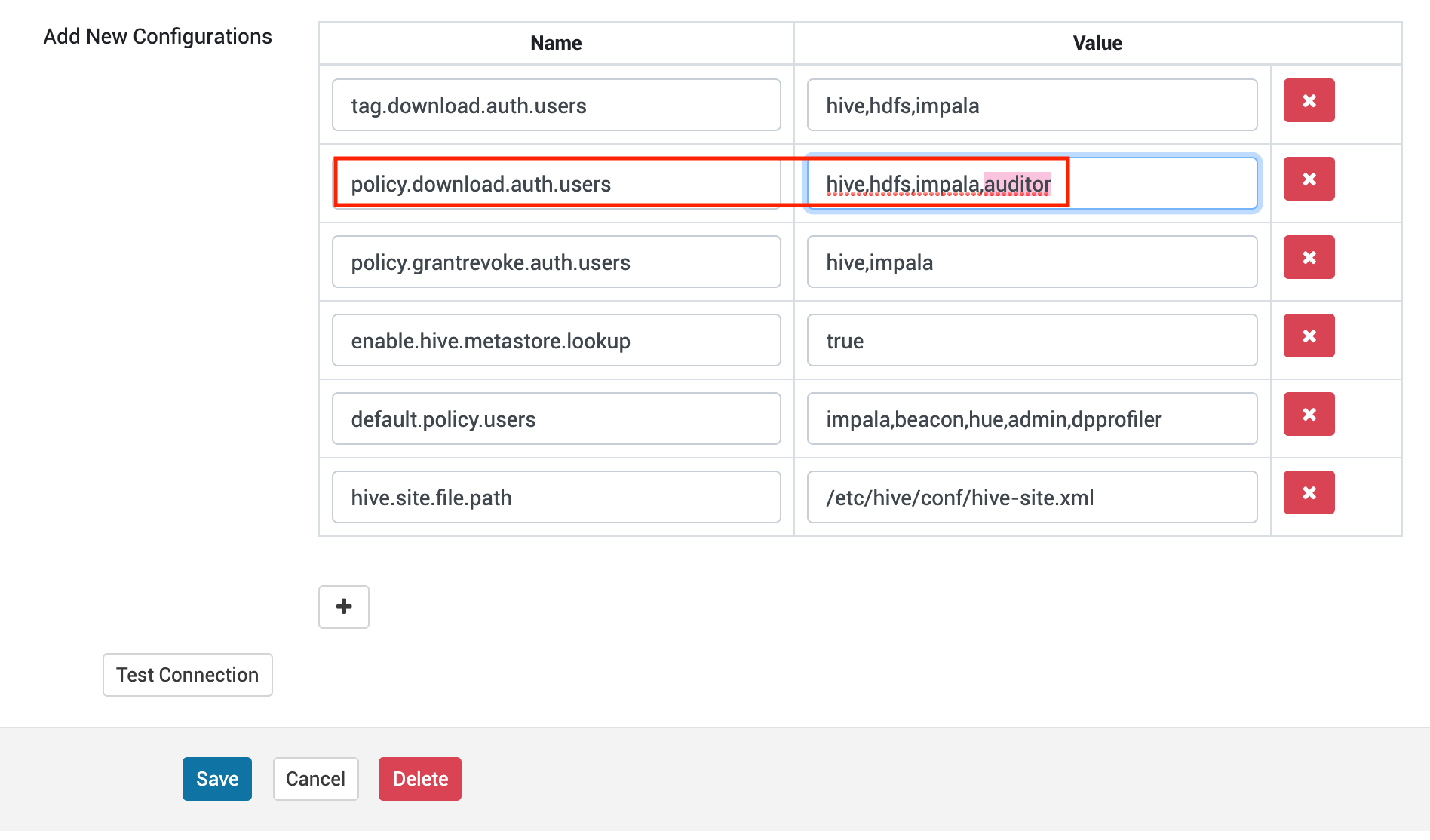Remove the default.policy.users configuration row

[x=1309, y=414]
